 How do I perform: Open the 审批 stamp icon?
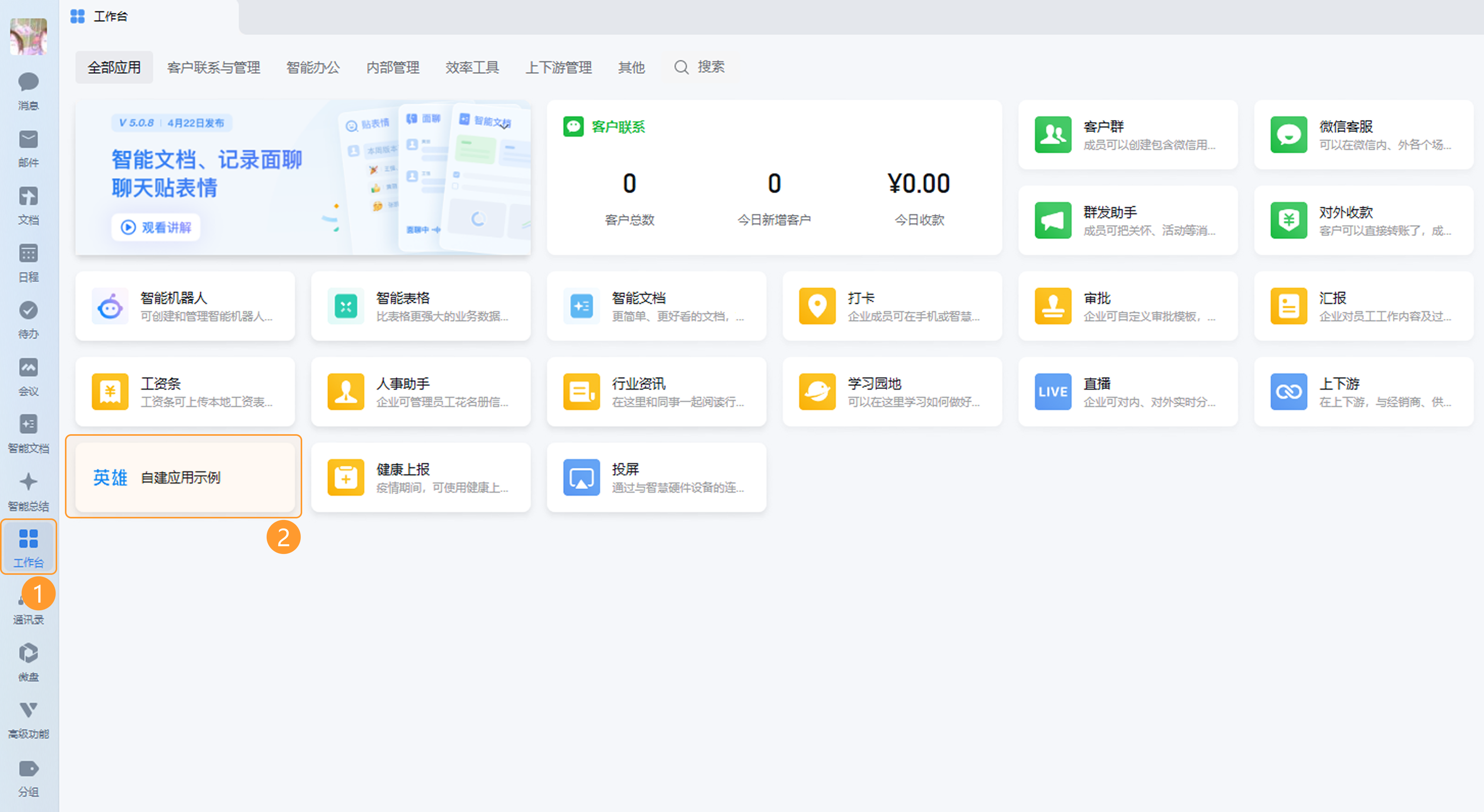point(1052,306)
